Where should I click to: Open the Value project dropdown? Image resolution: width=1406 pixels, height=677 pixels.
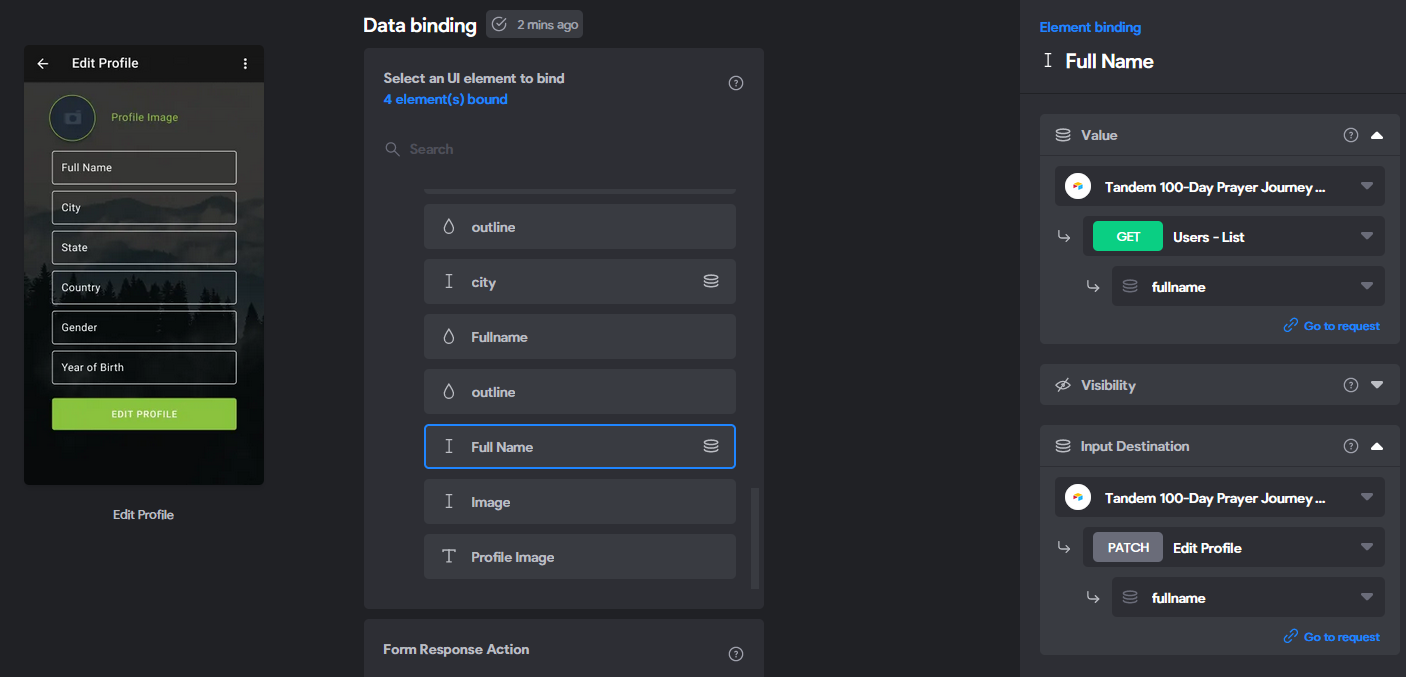[x=1220, y=187]
